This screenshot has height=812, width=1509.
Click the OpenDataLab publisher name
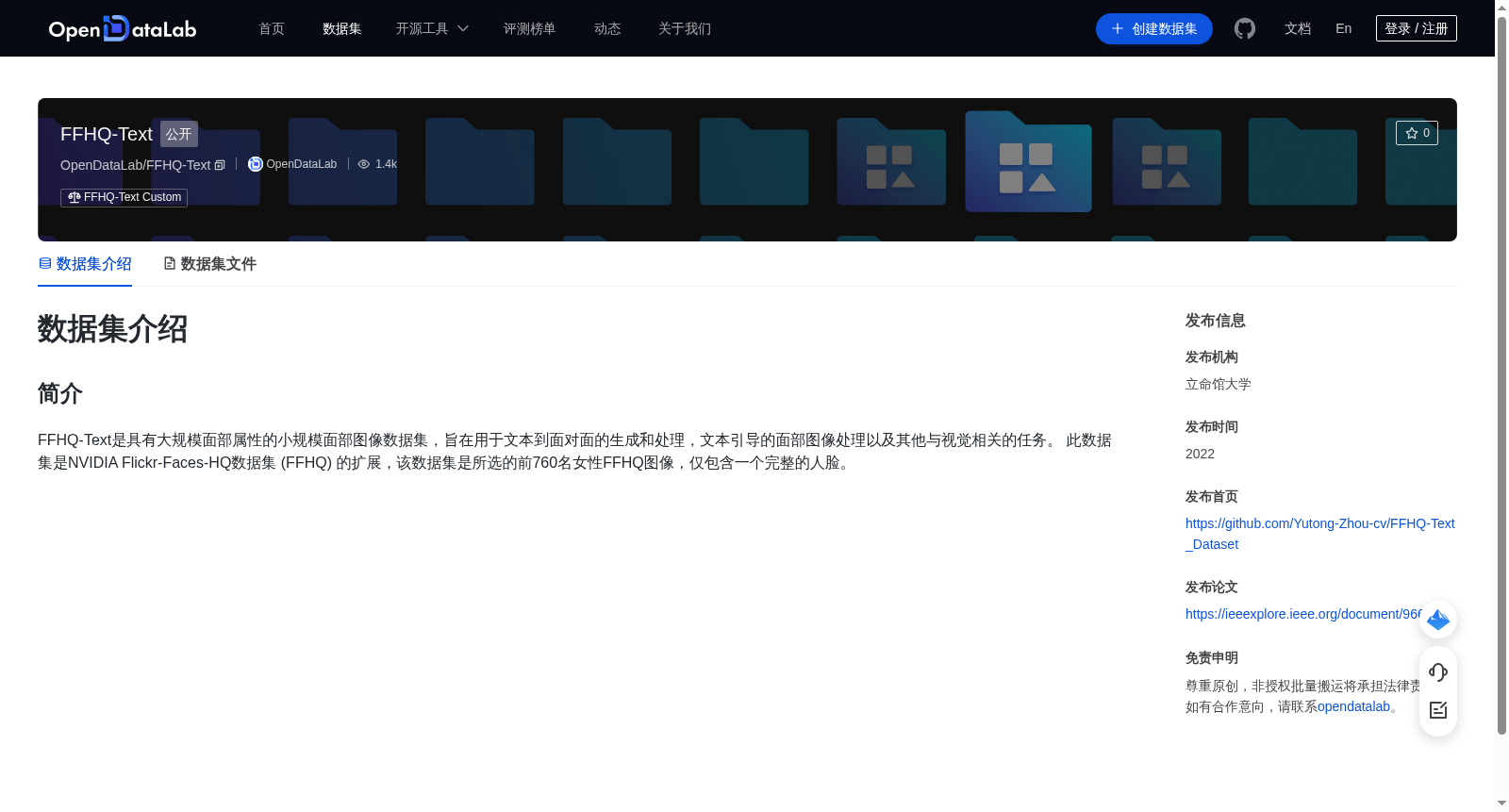click(x=302, y=164)
